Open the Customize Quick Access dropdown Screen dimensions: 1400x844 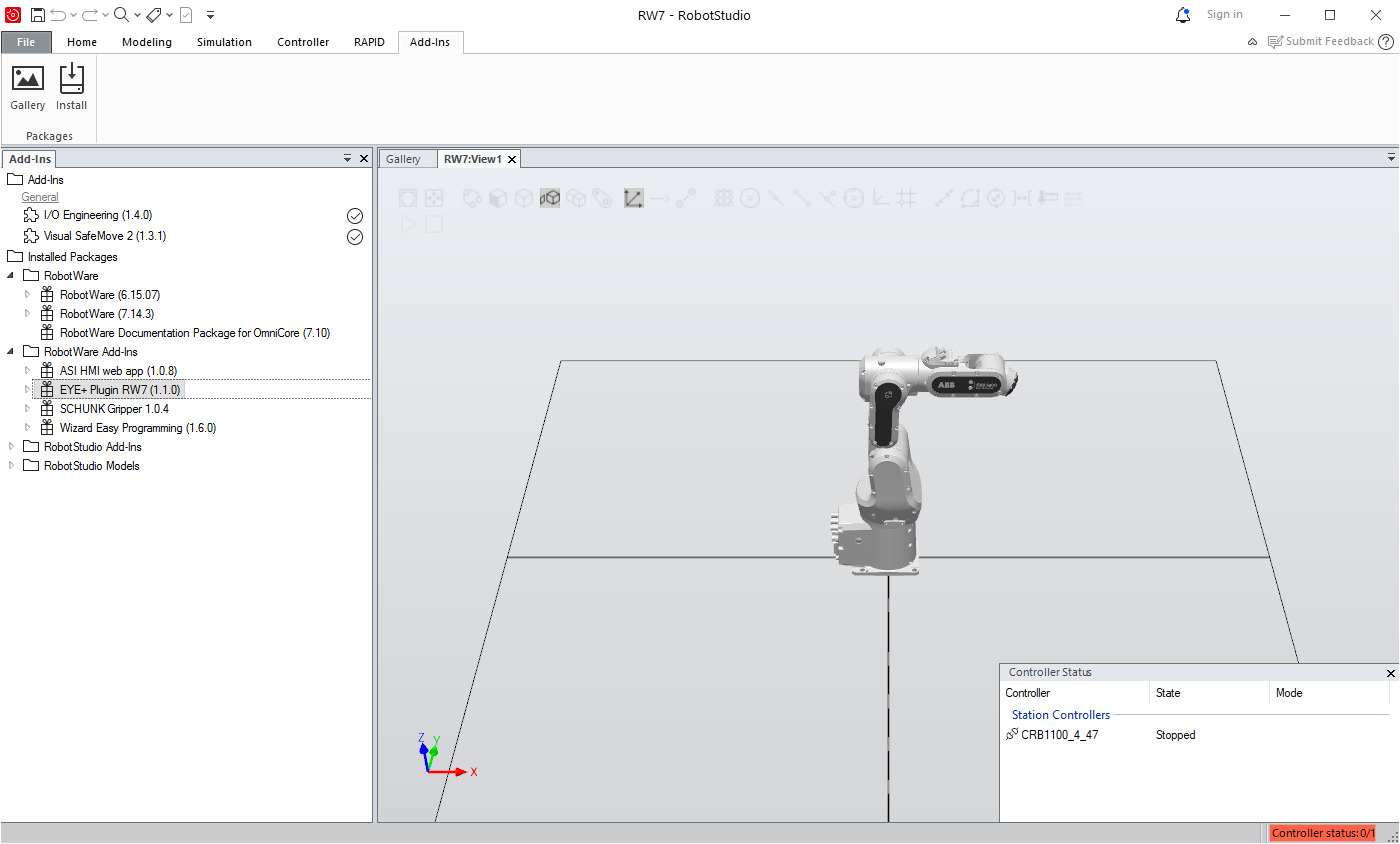click(210, 15)
